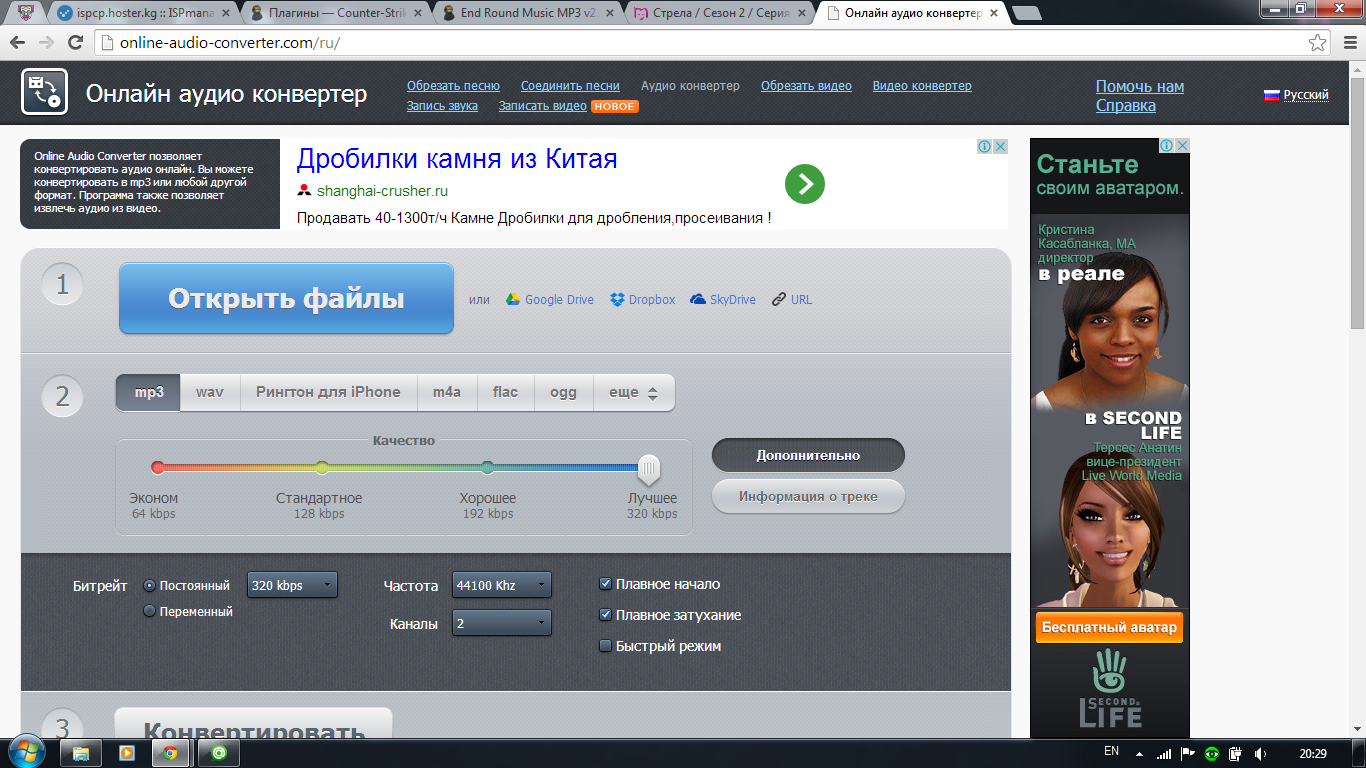The image size is (1366, 768).
Task: Enable the Быстрый режим checkbox
Action: pos(605,646)
